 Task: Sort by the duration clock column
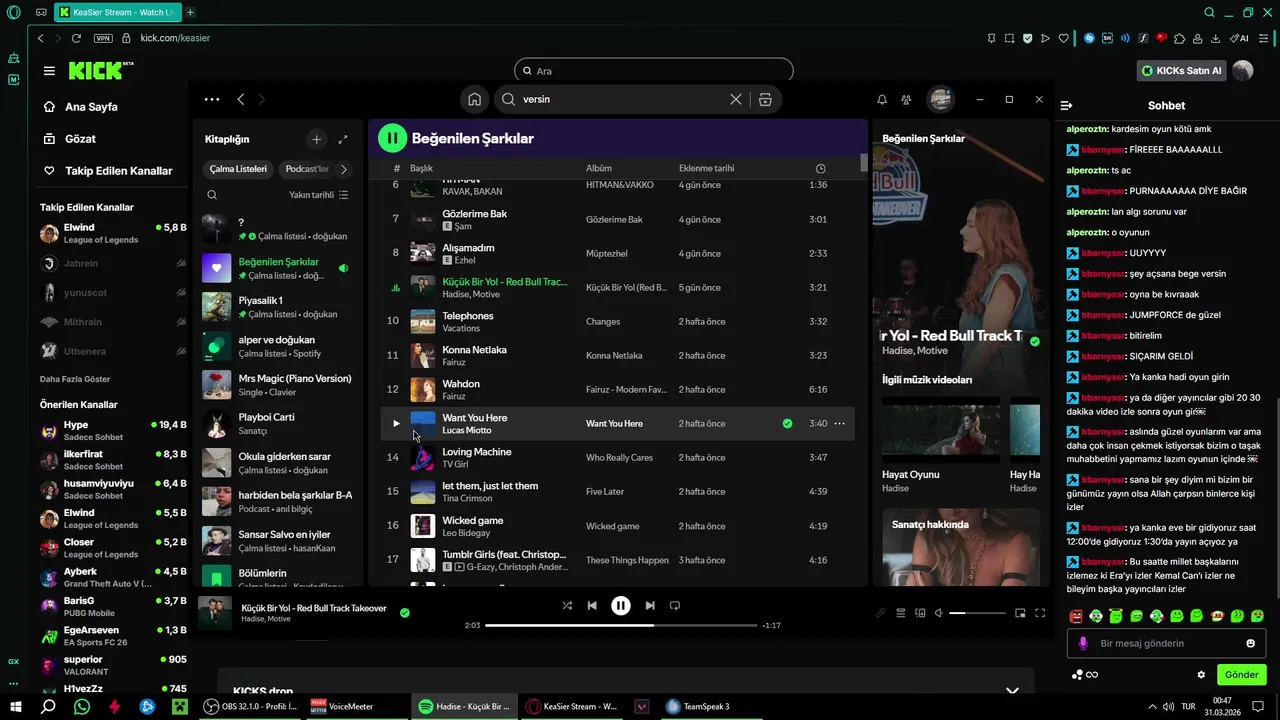pos(820,168)
